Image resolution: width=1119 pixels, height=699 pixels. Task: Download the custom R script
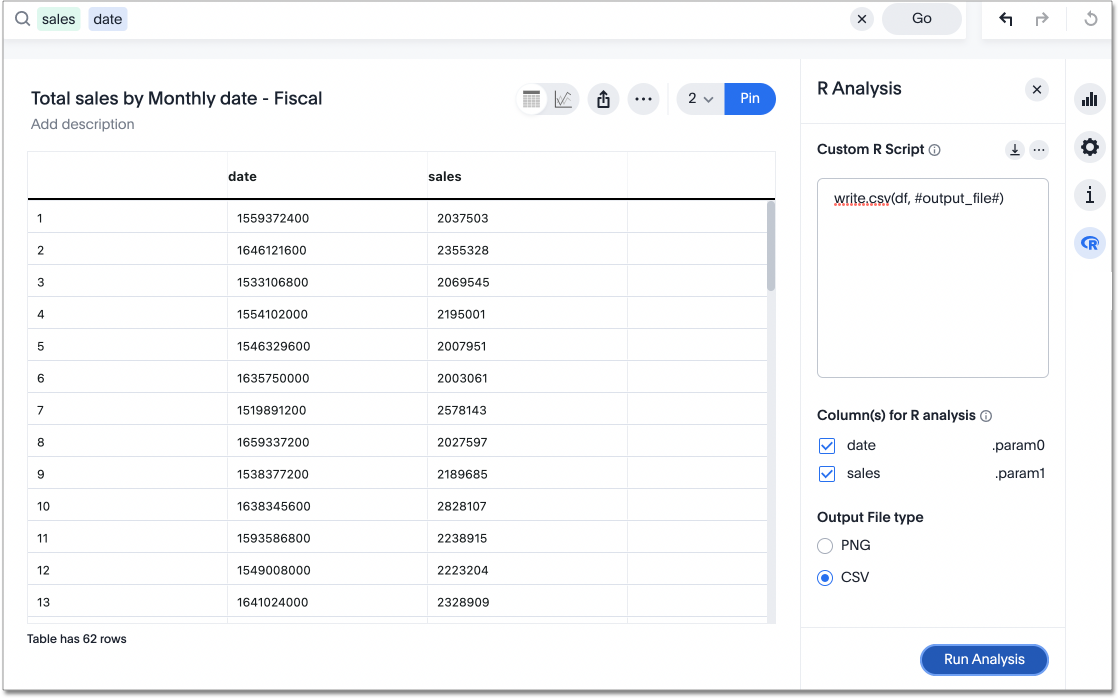[1015, 150]
